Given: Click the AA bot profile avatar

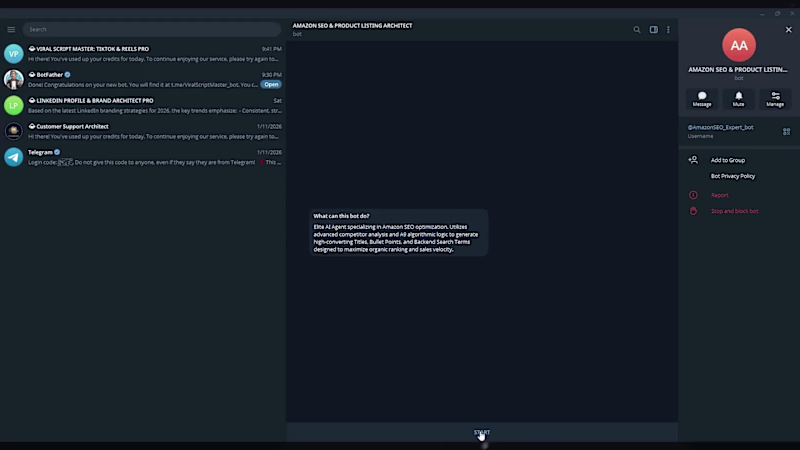Looking at the screenshot, I should click(x=739, y=45).
